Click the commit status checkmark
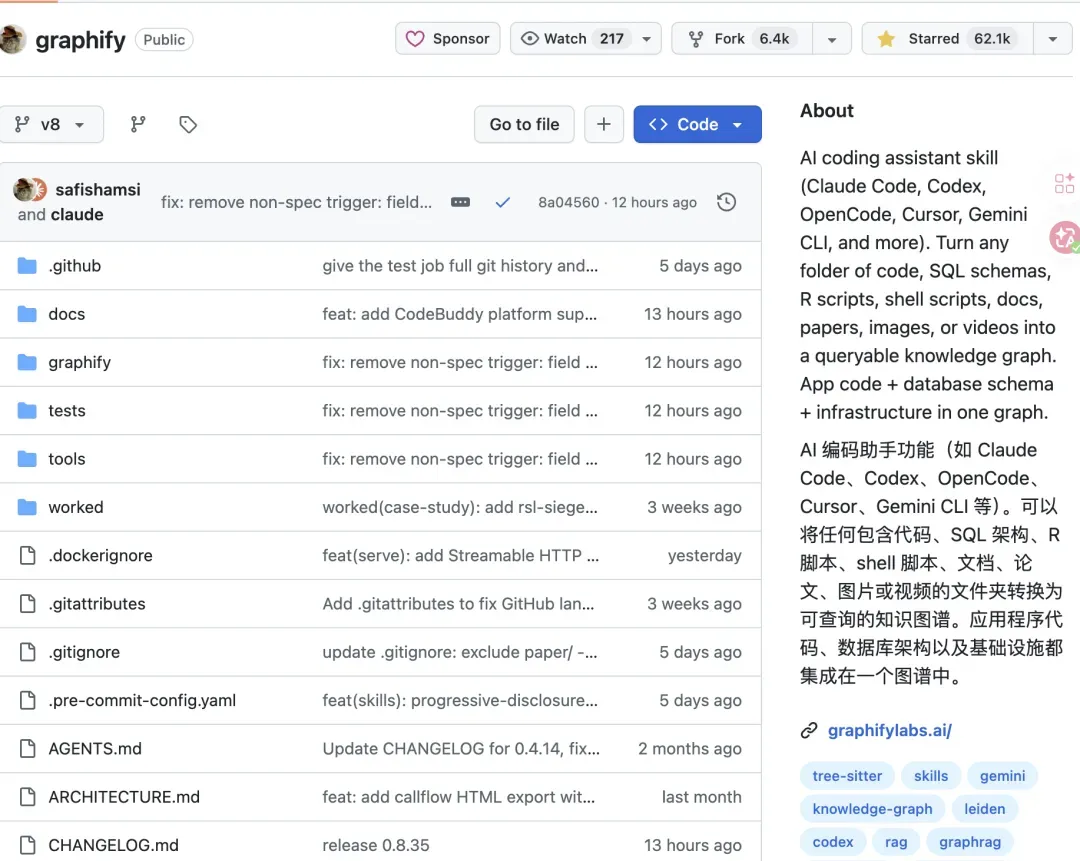The image size is (1080, 861). (x=503, y=202)
